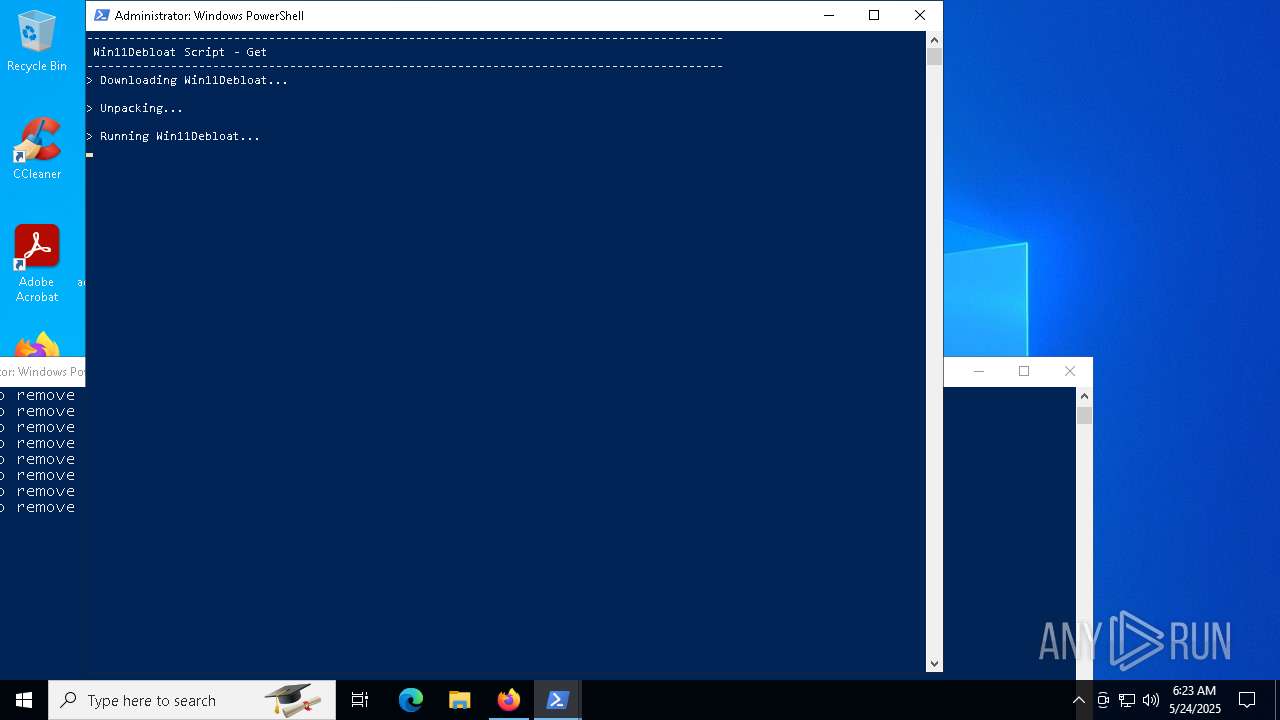
Task: Click the front PowerShell scrollbar down arrow
Action: pos(934,663)
